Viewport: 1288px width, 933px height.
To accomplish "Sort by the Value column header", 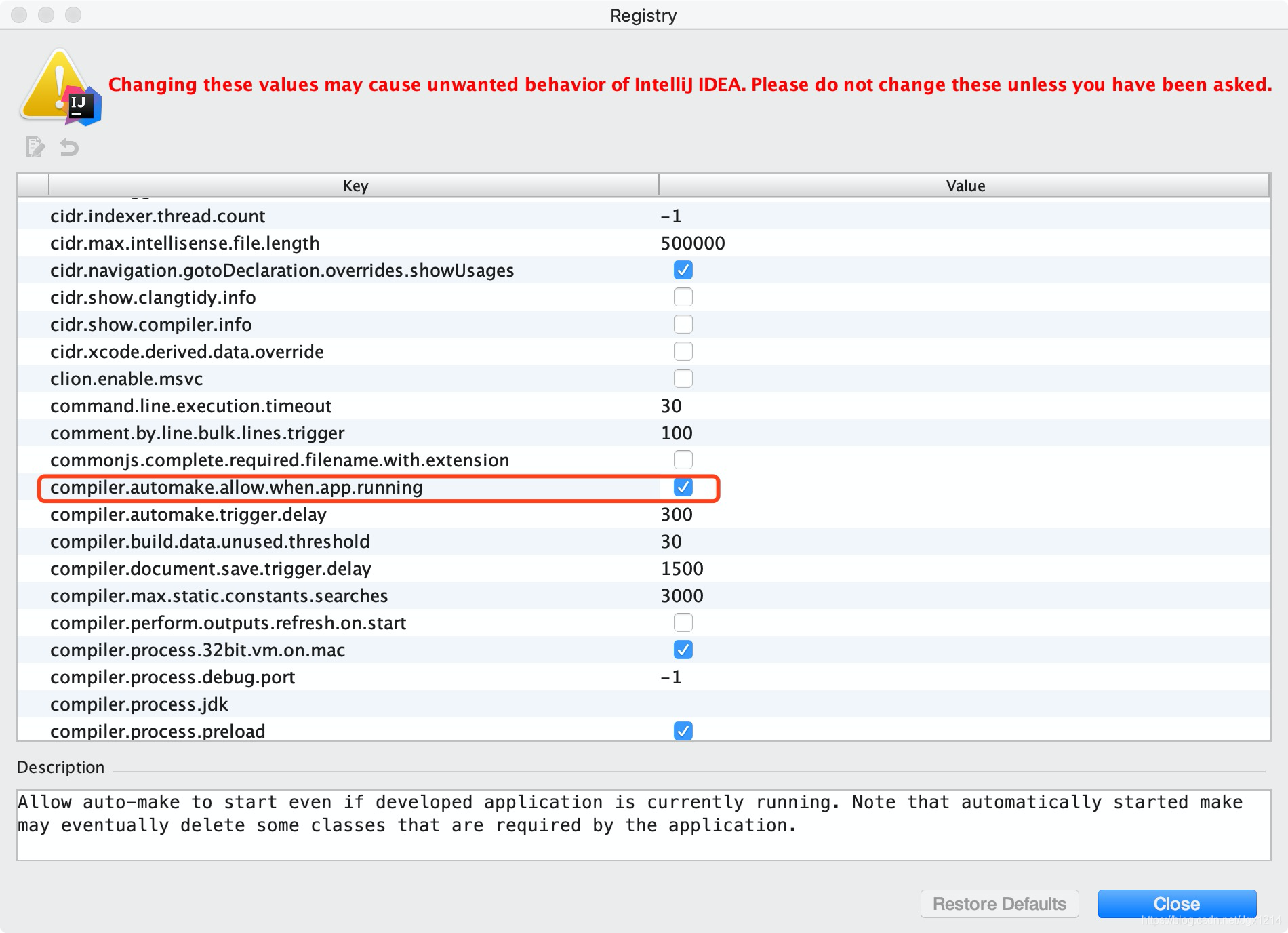I will pos(964,186).
